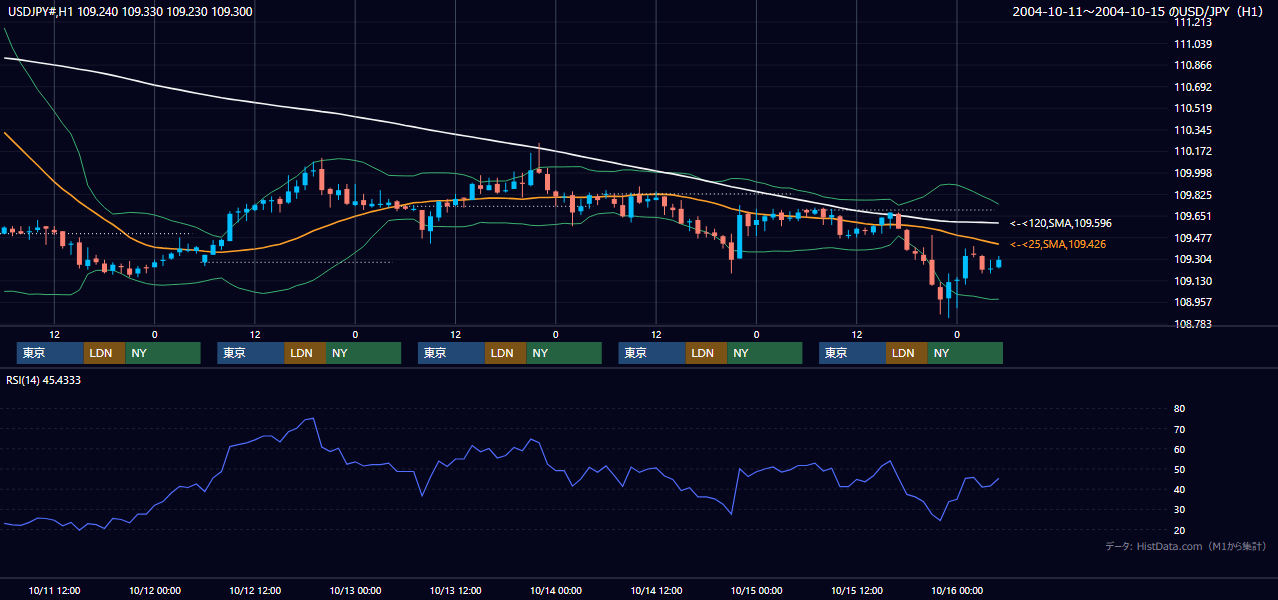This screenshot has height=600, width=1278.
Task: Click RSI scale value 20
Action: pyautogui.click(x=1179, y=530)
